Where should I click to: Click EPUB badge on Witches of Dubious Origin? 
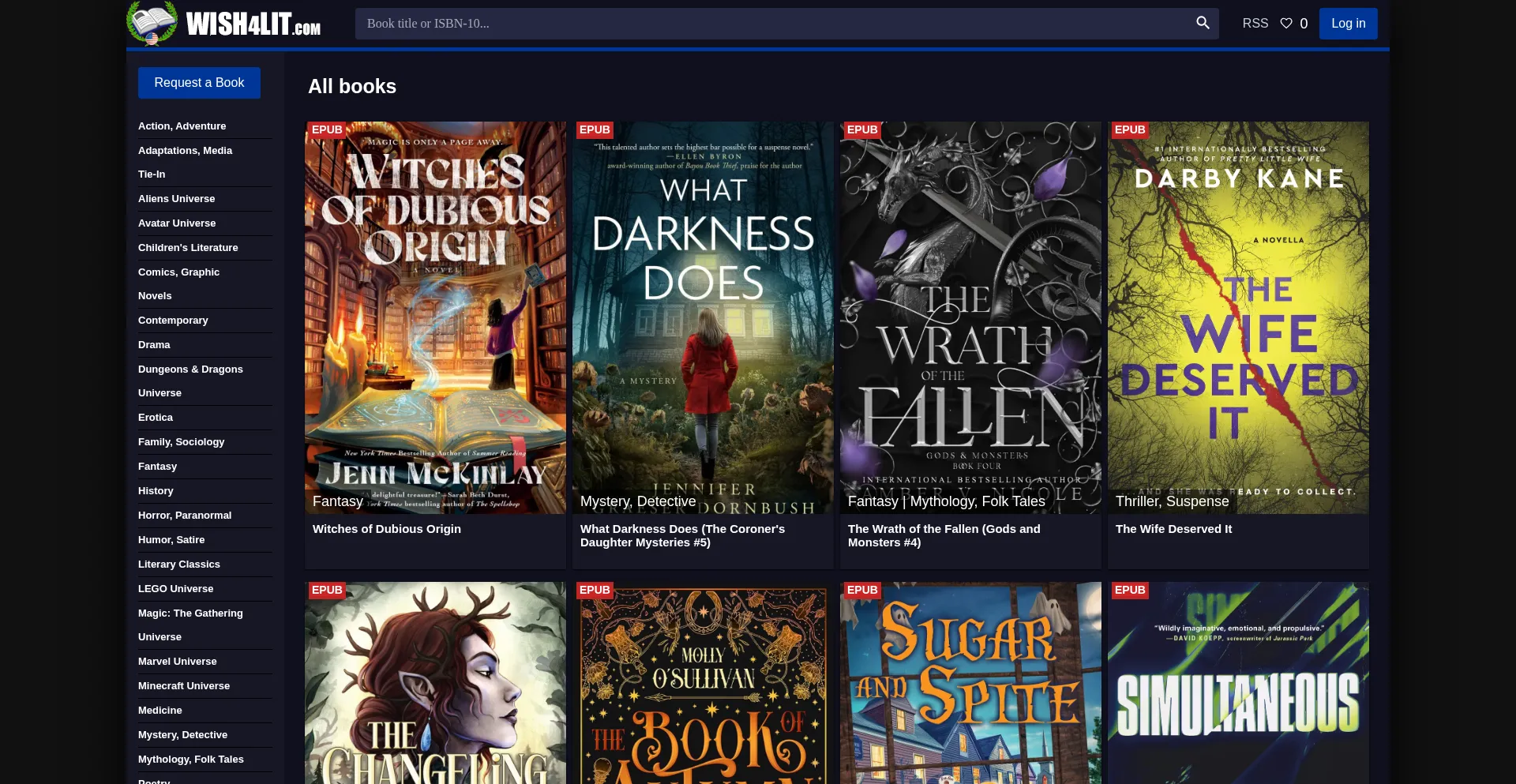(x=327, y=129)
